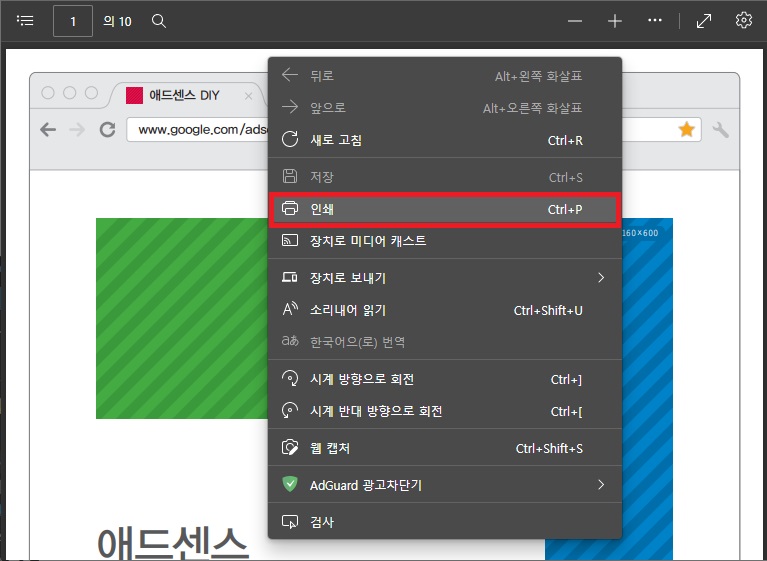Click the reload arrow in the PDF page browser
The image size is (767, 561).
[107, 130]
